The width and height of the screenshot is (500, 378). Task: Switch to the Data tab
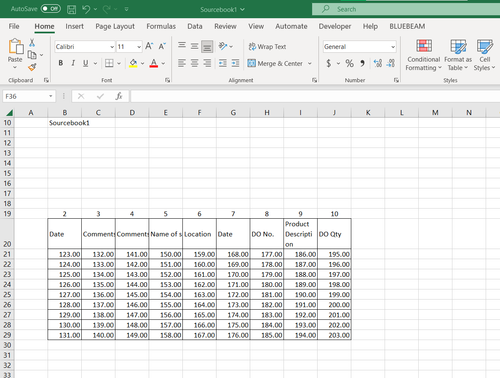pos(195,26)
